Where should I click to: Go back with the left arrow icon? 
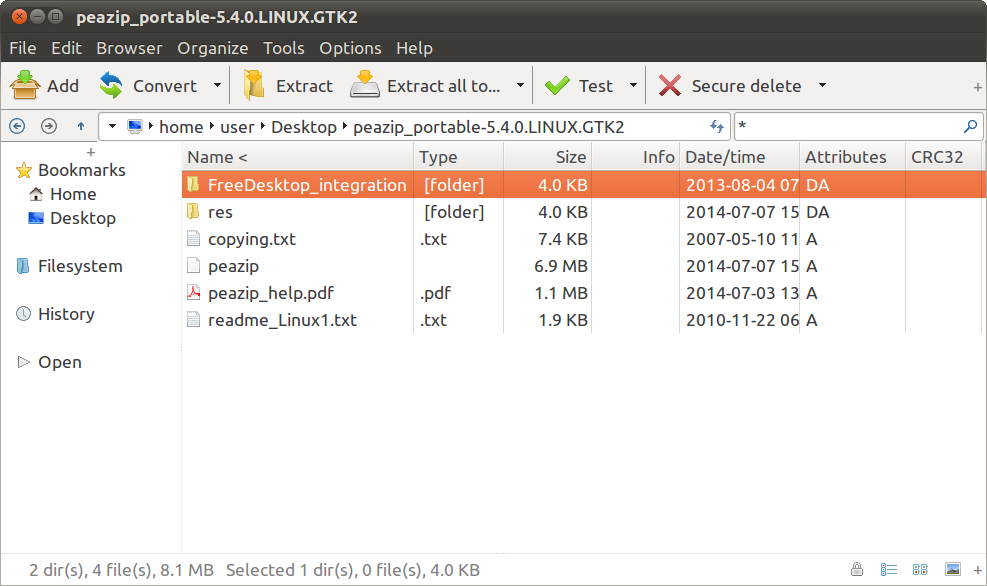point(18,127)
